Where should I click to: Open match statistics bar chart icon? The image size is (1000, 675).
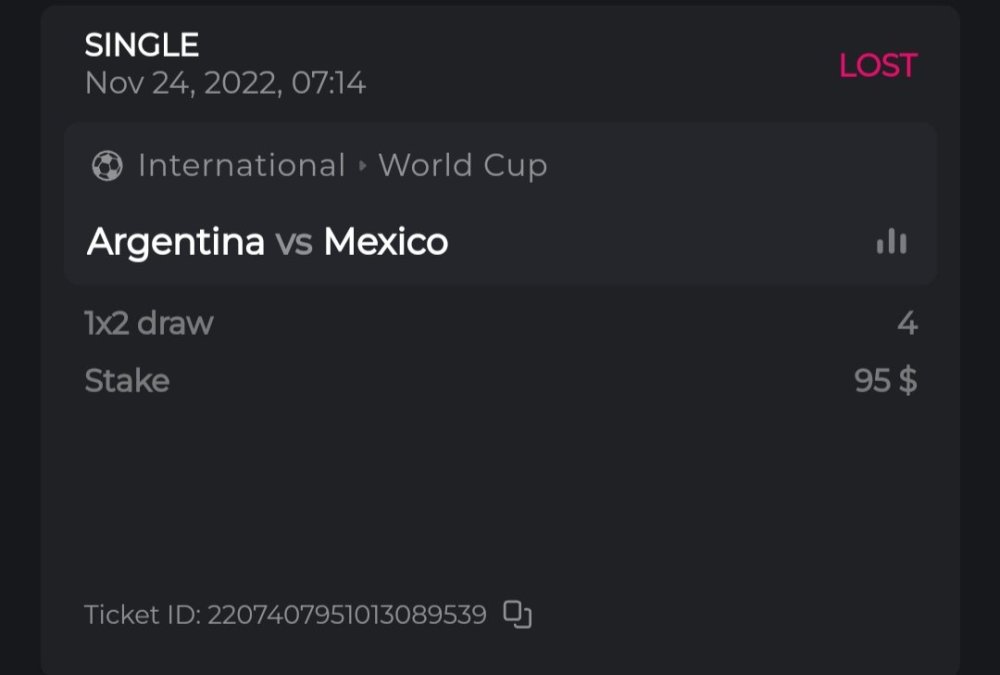[891, 242]
